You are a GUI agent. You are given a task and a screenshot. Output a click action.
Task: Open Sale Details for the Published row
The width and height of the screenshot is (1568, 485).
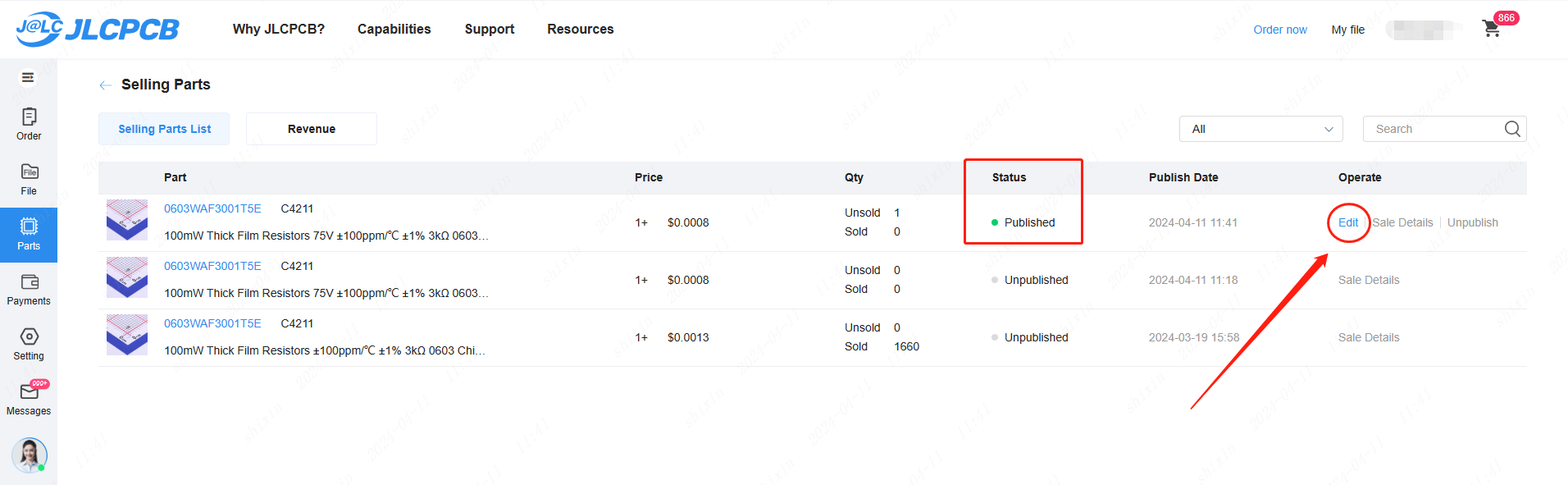coord(1402,222)
